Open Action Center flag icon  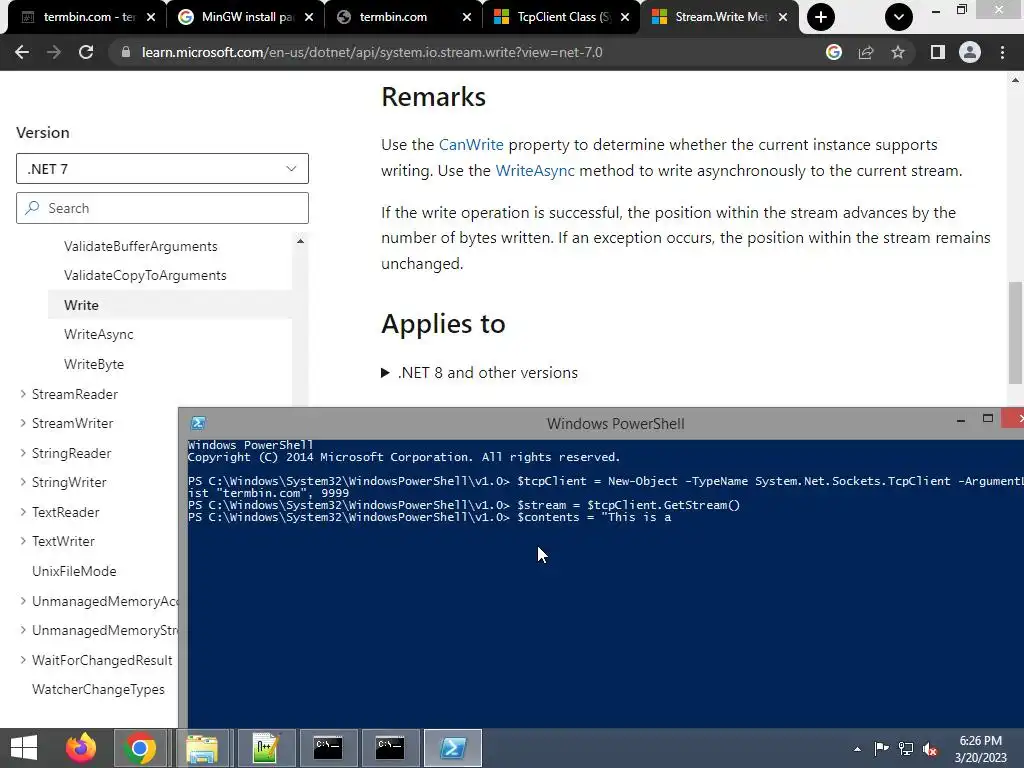pyautogui.click(x=881, y=749)
